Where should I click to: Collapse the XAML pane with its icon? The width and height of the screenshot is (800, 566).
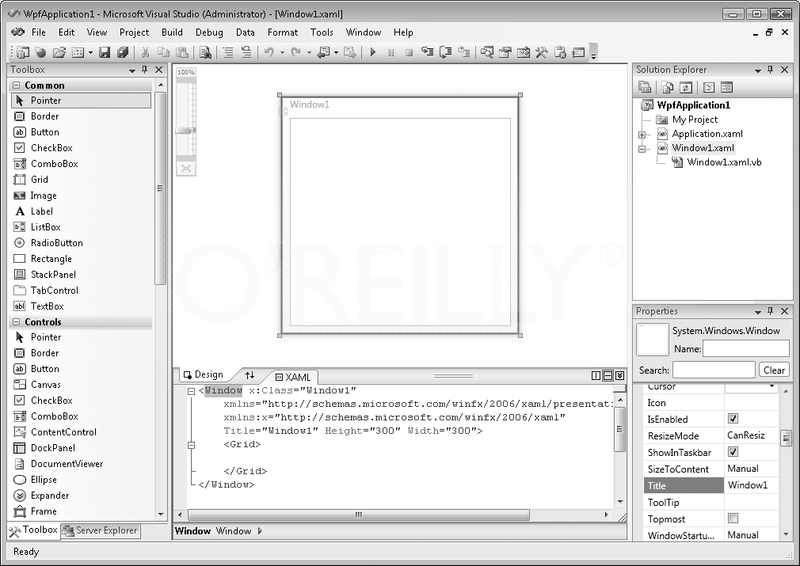pos(620,376)
